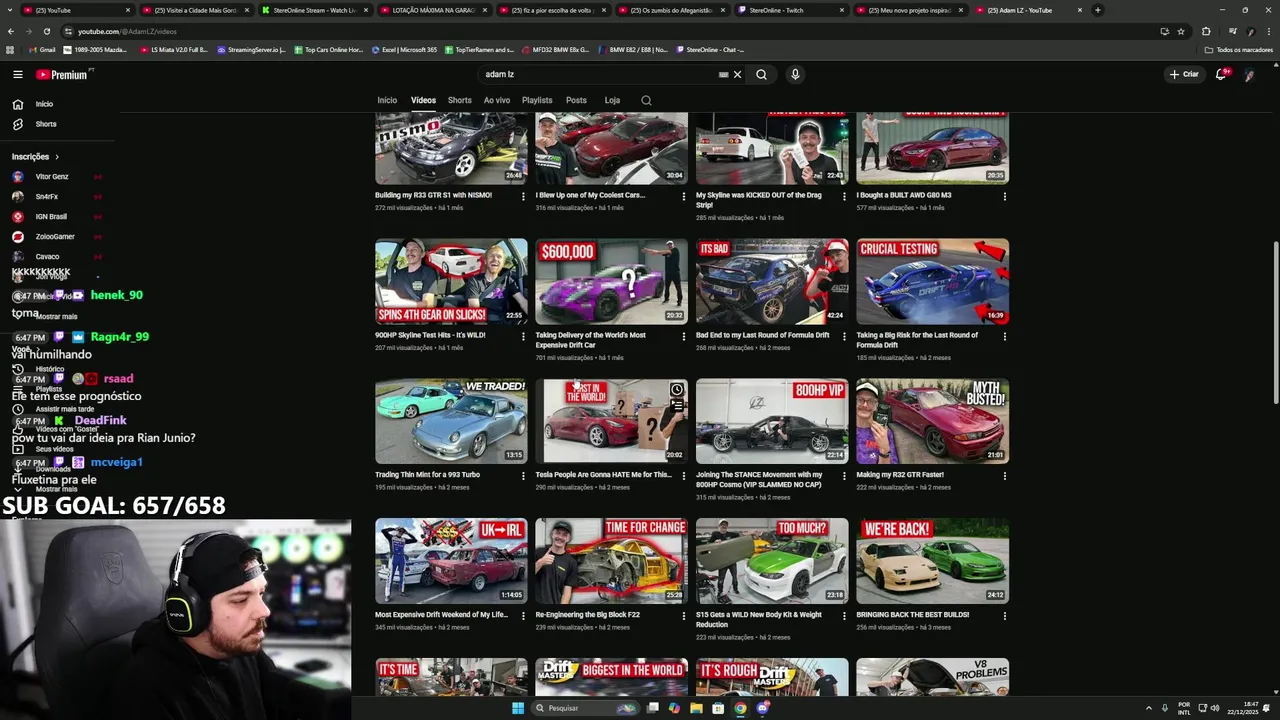
Task: Open the Loja channel tab
Action: point(612,100)
